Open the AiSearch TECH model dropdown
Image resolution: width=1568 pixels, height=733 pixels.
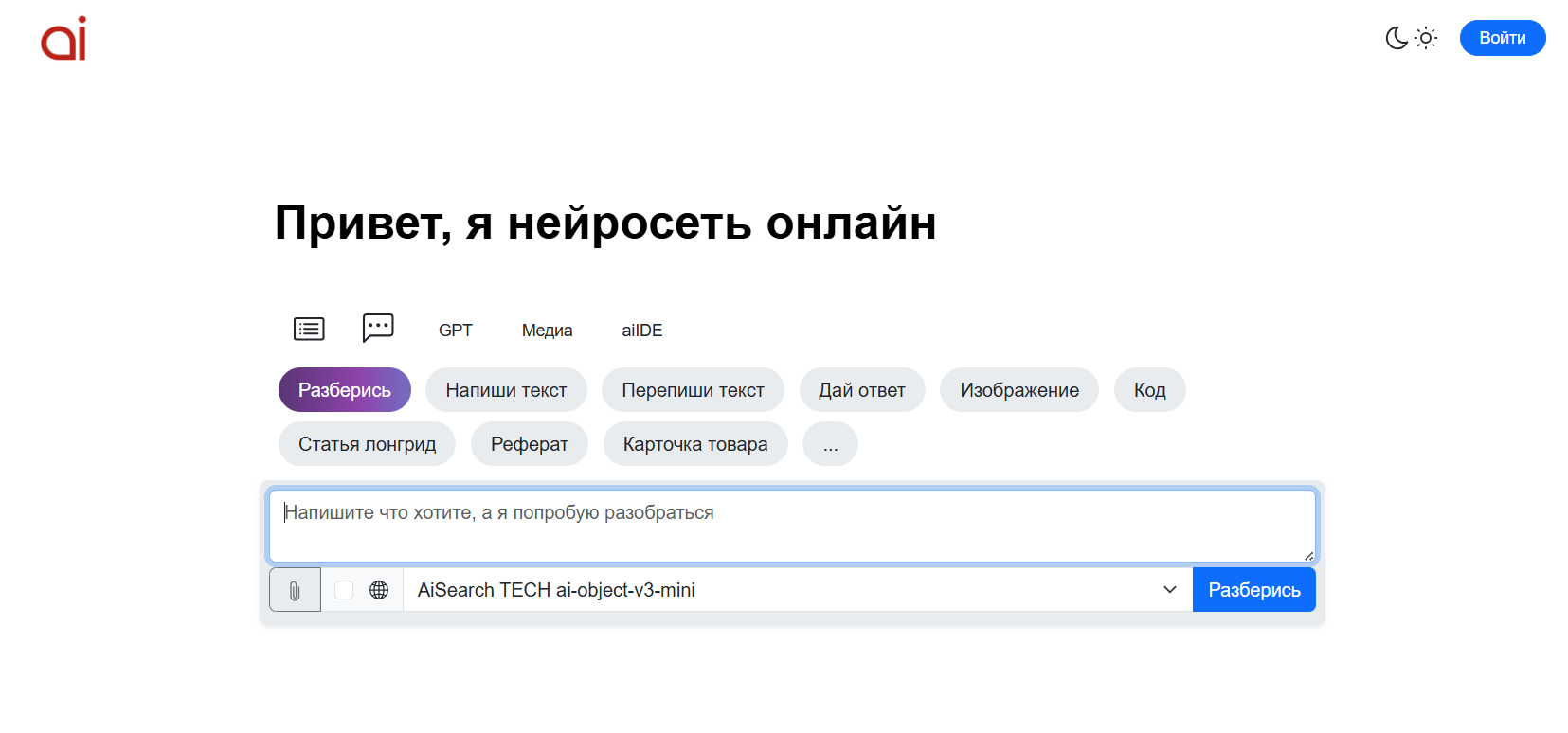click(x=798, y=590)
